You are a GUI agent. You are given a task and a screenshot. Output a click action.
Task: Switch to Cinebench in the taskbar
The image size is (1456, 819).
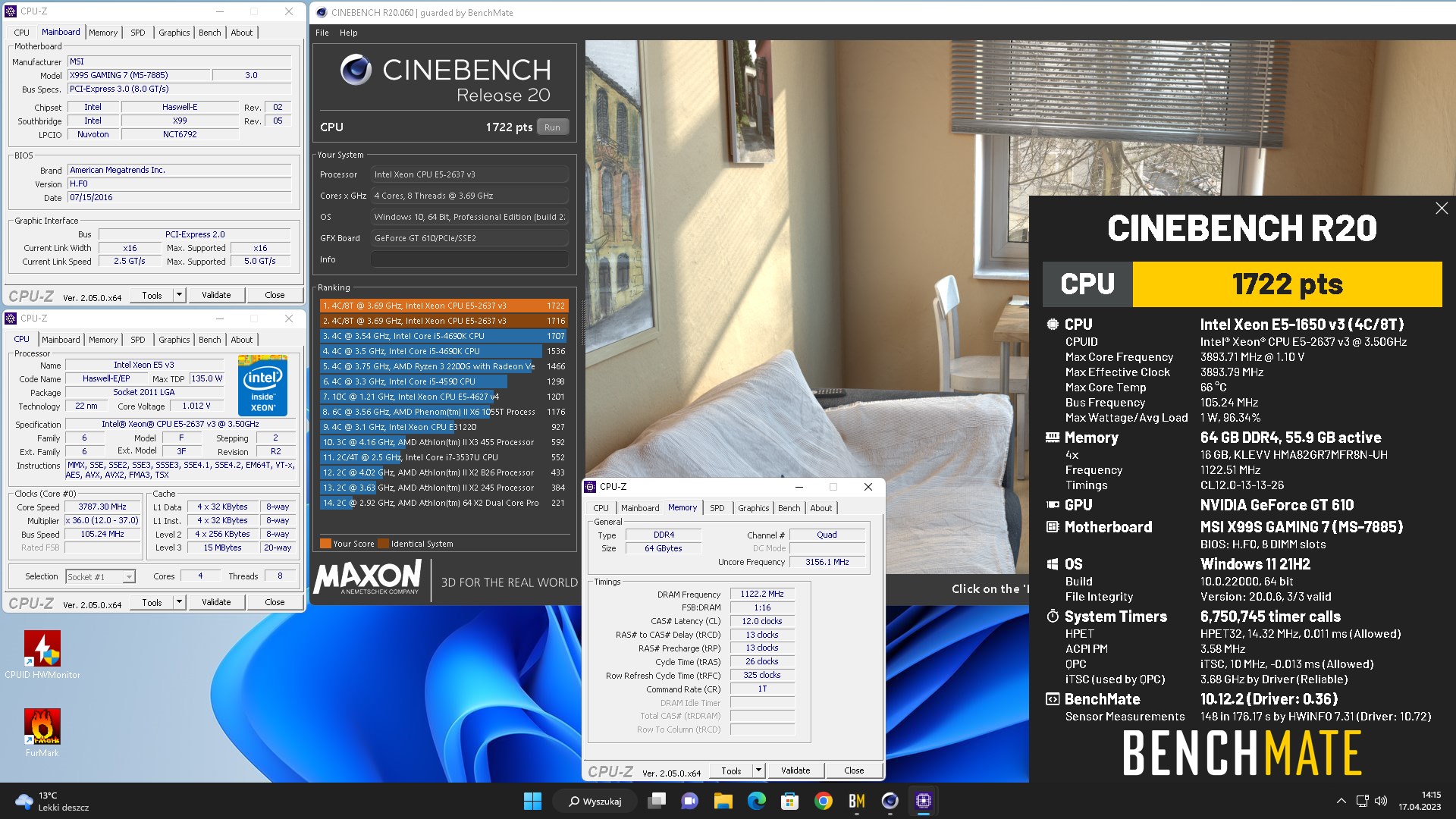890,801
